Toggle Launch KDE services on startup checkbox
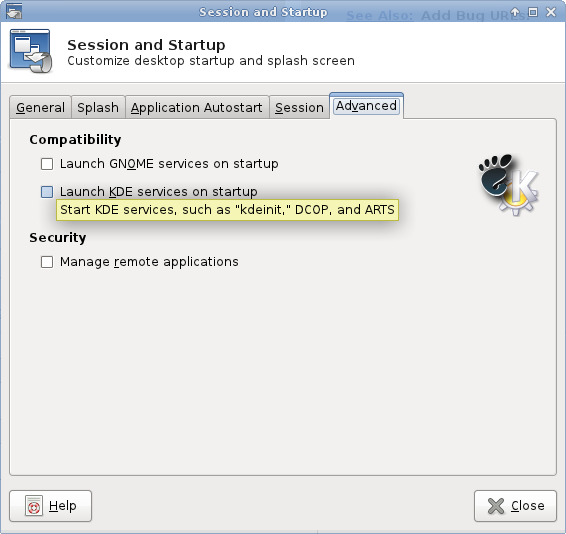 pyautogui.click(x=47, y=192)
